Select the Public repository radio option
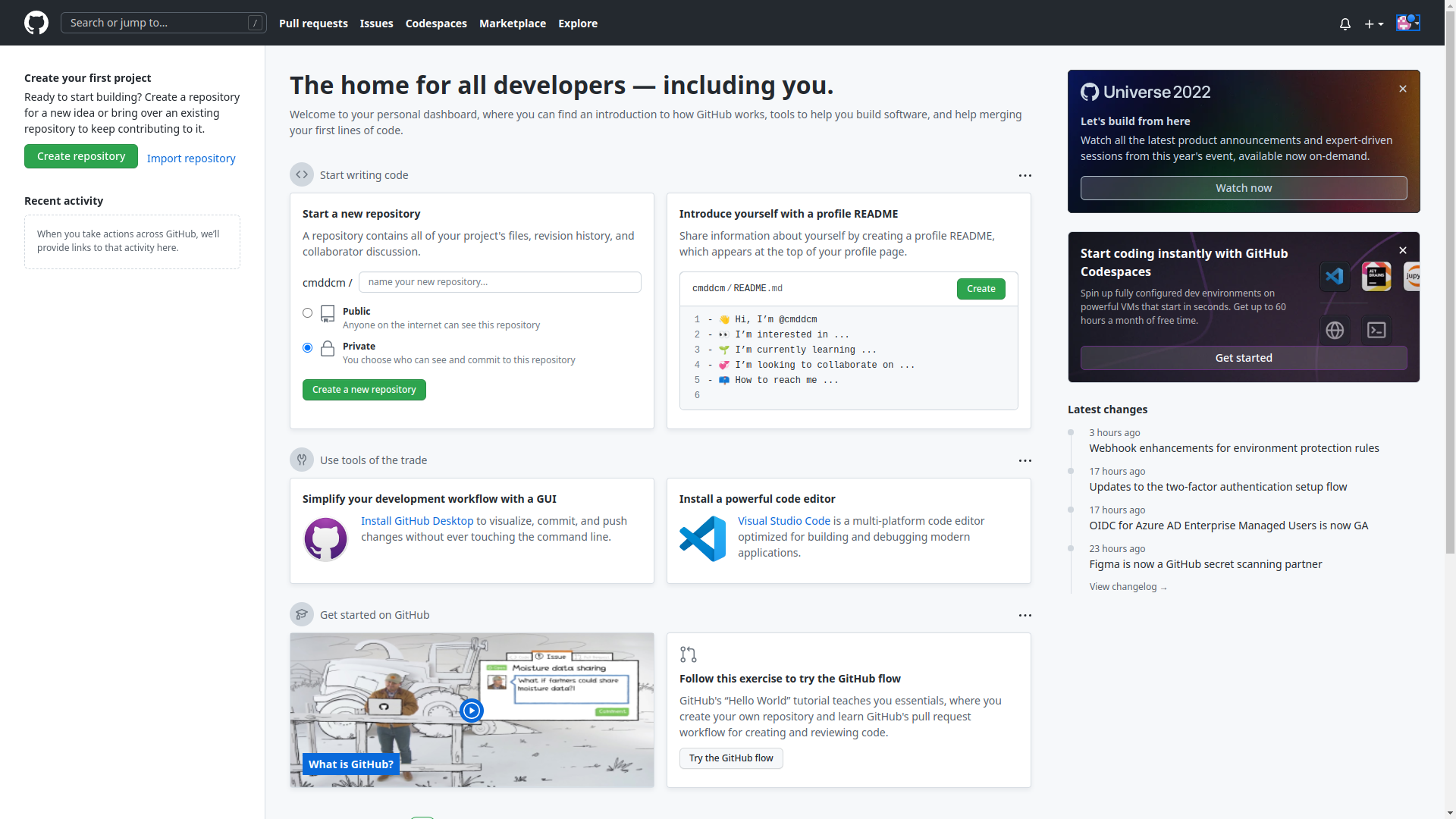Screen dimensions: 1456x819 [307, 312]
